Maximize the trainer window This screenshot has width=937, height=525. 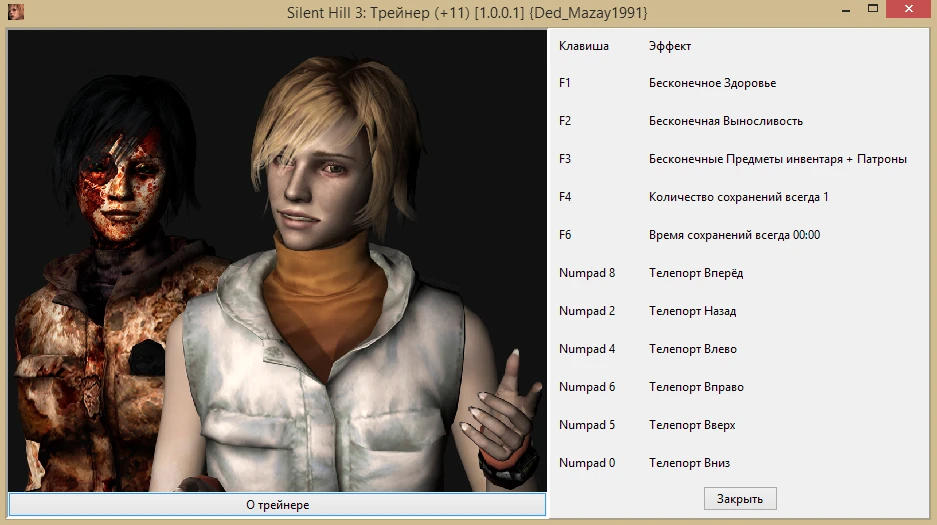click(x=873, y=9)
